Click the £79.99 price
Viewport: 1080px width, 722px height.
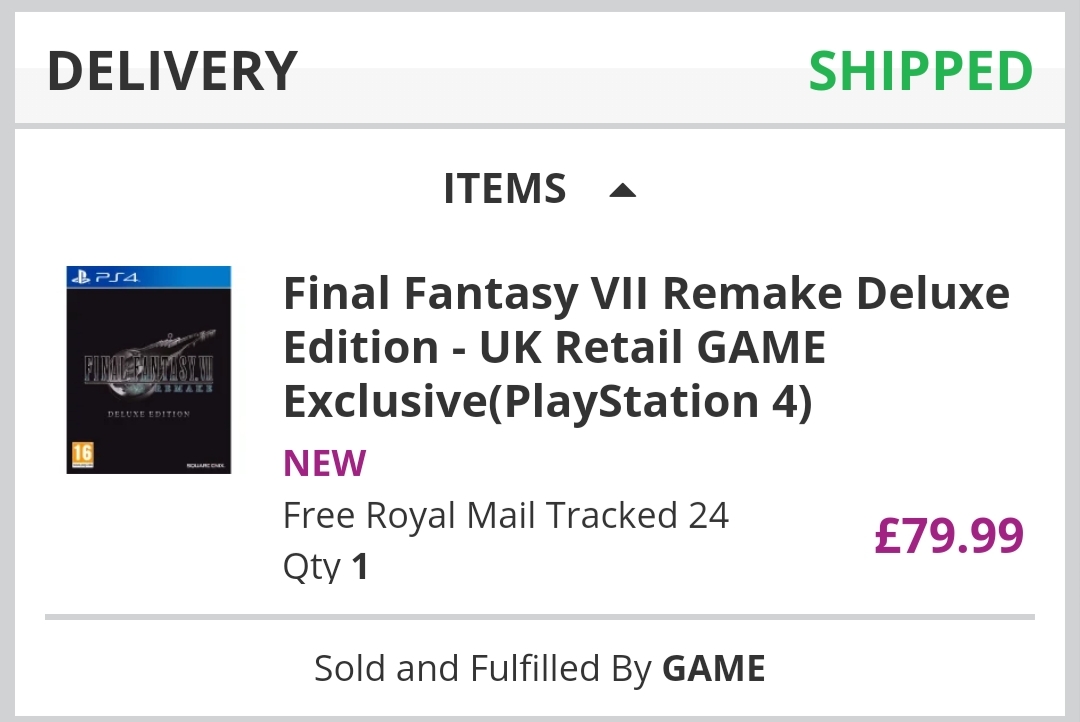point(949,536)
